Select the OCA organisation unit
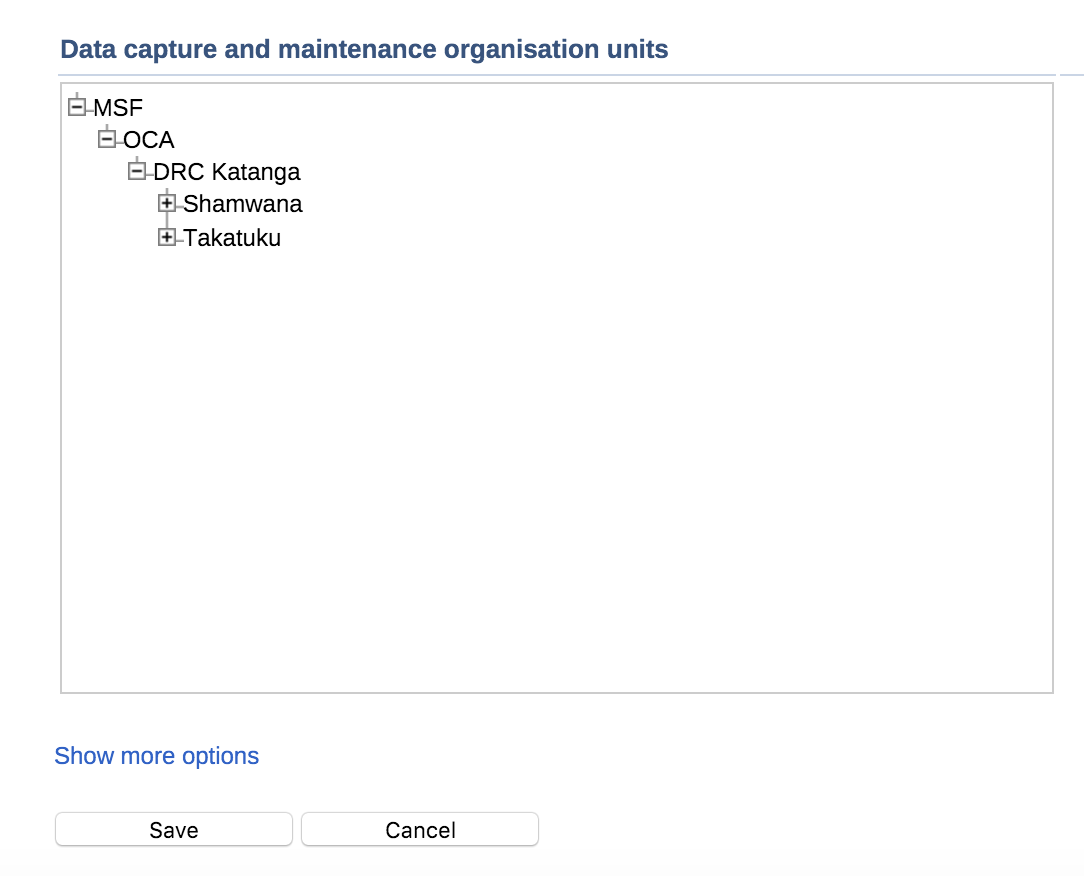Viewport: 1084px width, 876px height. (149, 140)
